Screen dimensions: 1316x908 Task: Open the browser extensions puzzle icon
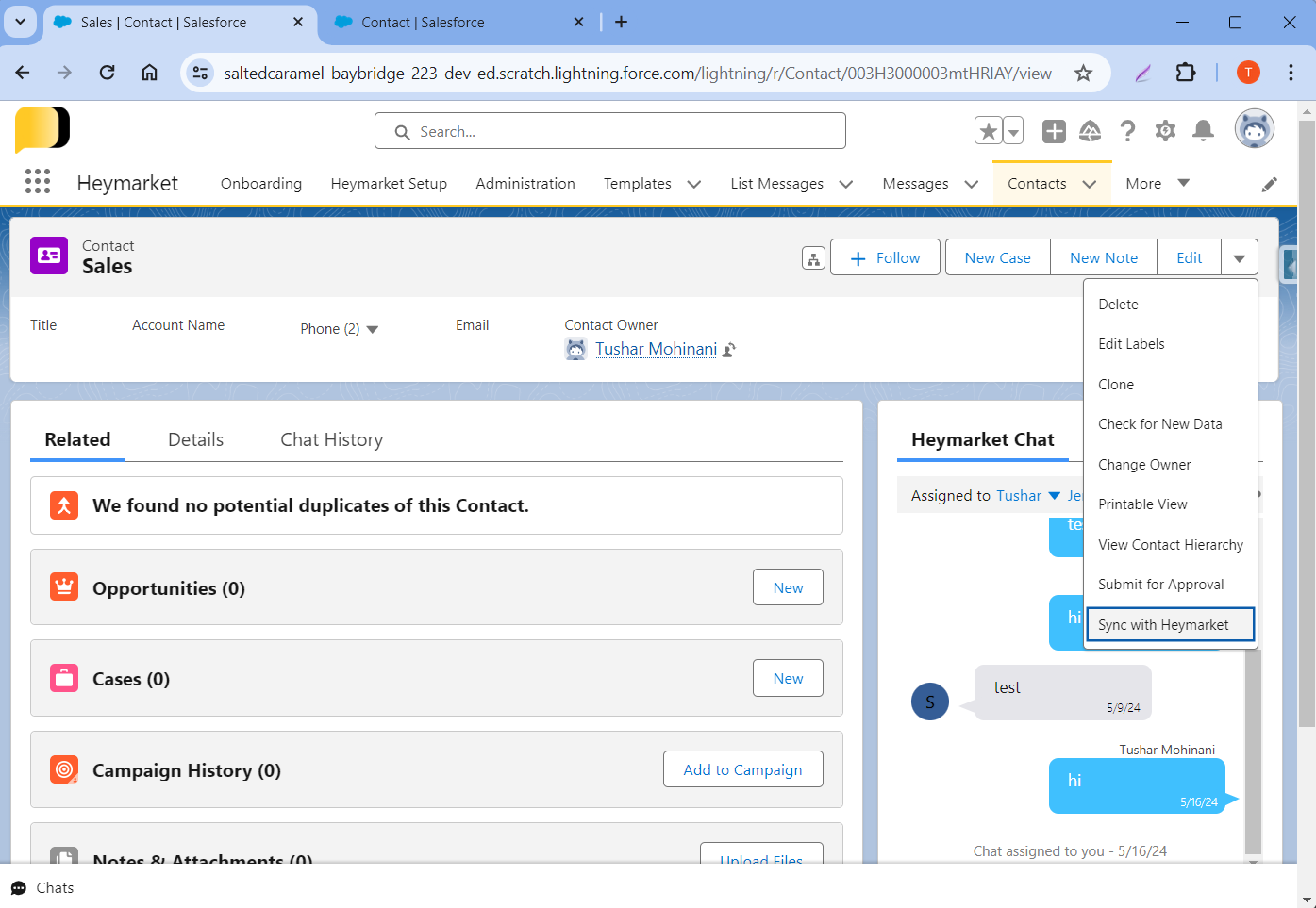[1186, 73]
